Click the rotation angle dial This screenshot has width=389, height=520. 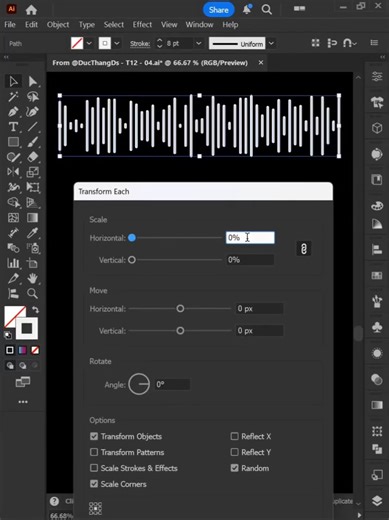(139, 384)
